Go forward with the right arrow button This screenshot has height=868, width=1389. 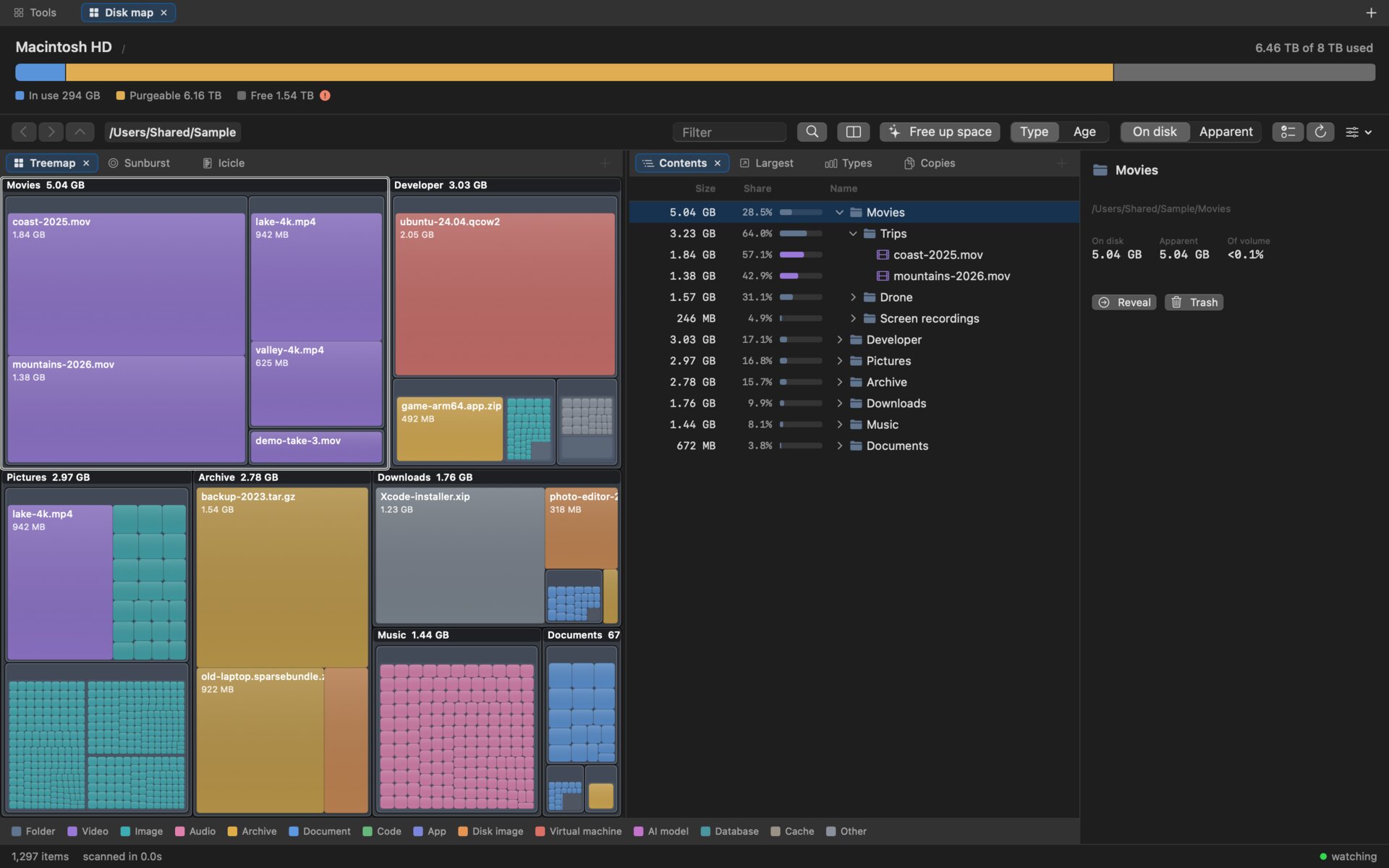tap(51, 132)
